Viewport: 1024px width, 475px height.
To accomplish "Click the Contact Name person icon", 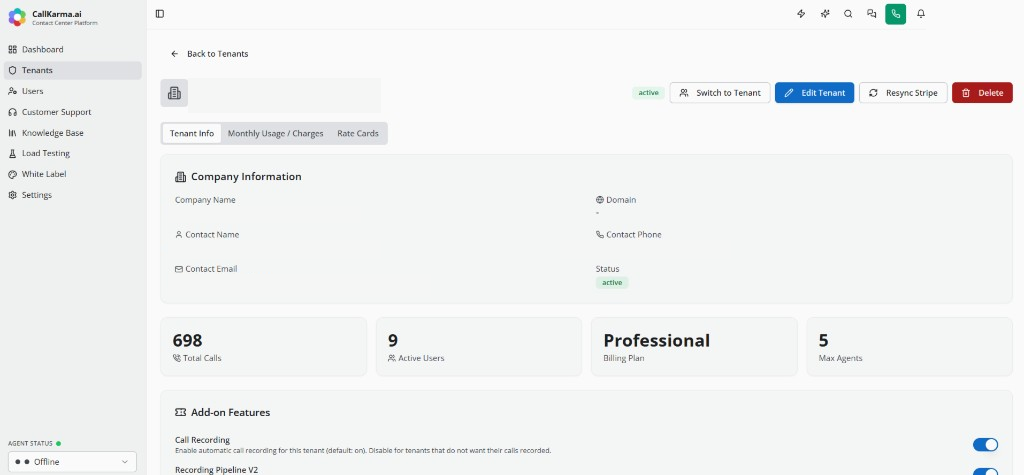I will click(x=179, y=235).
